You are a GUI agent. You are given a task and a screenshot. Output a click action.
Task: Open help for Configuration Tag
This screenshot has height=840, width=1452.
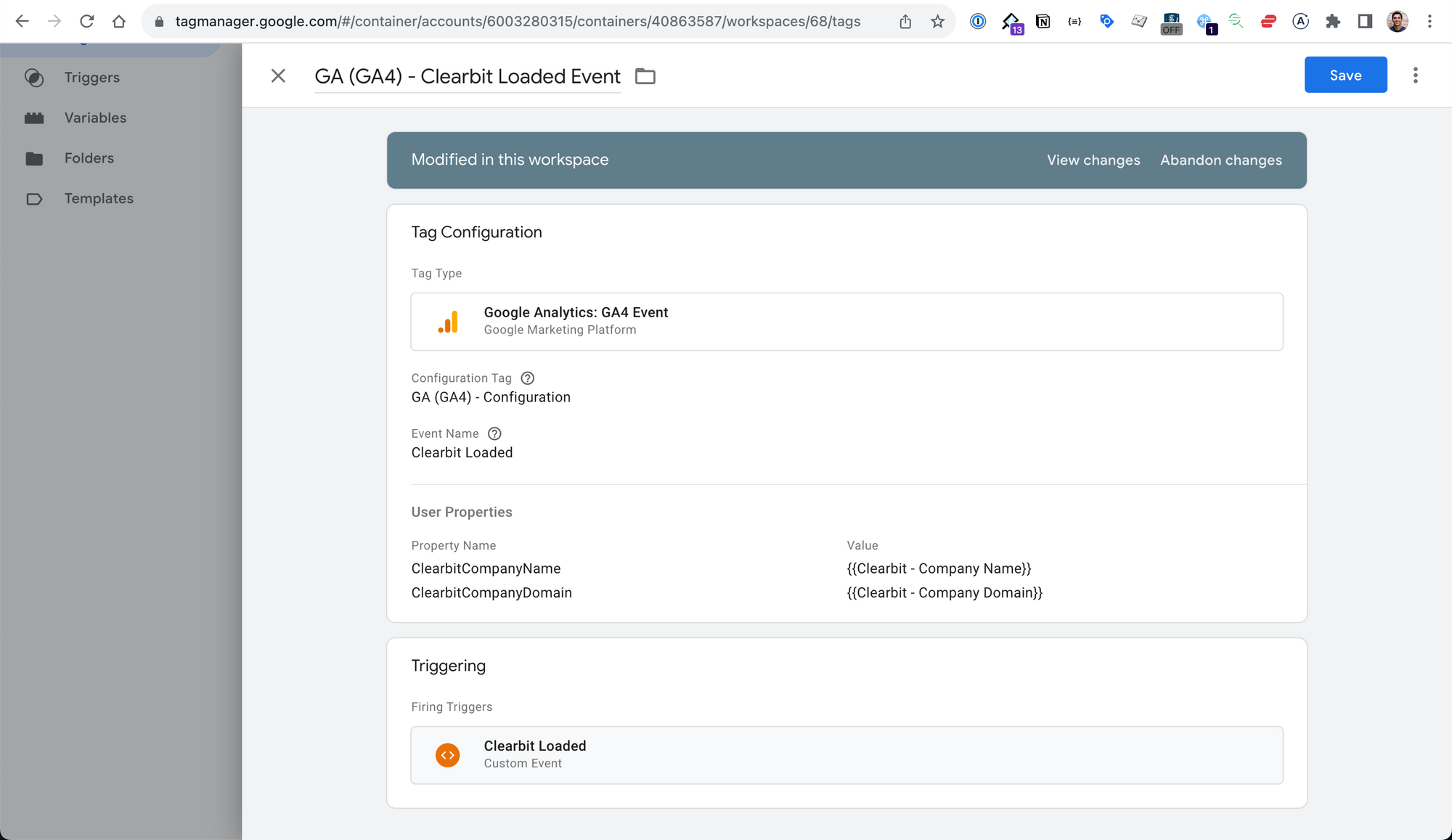pos(528,378)
